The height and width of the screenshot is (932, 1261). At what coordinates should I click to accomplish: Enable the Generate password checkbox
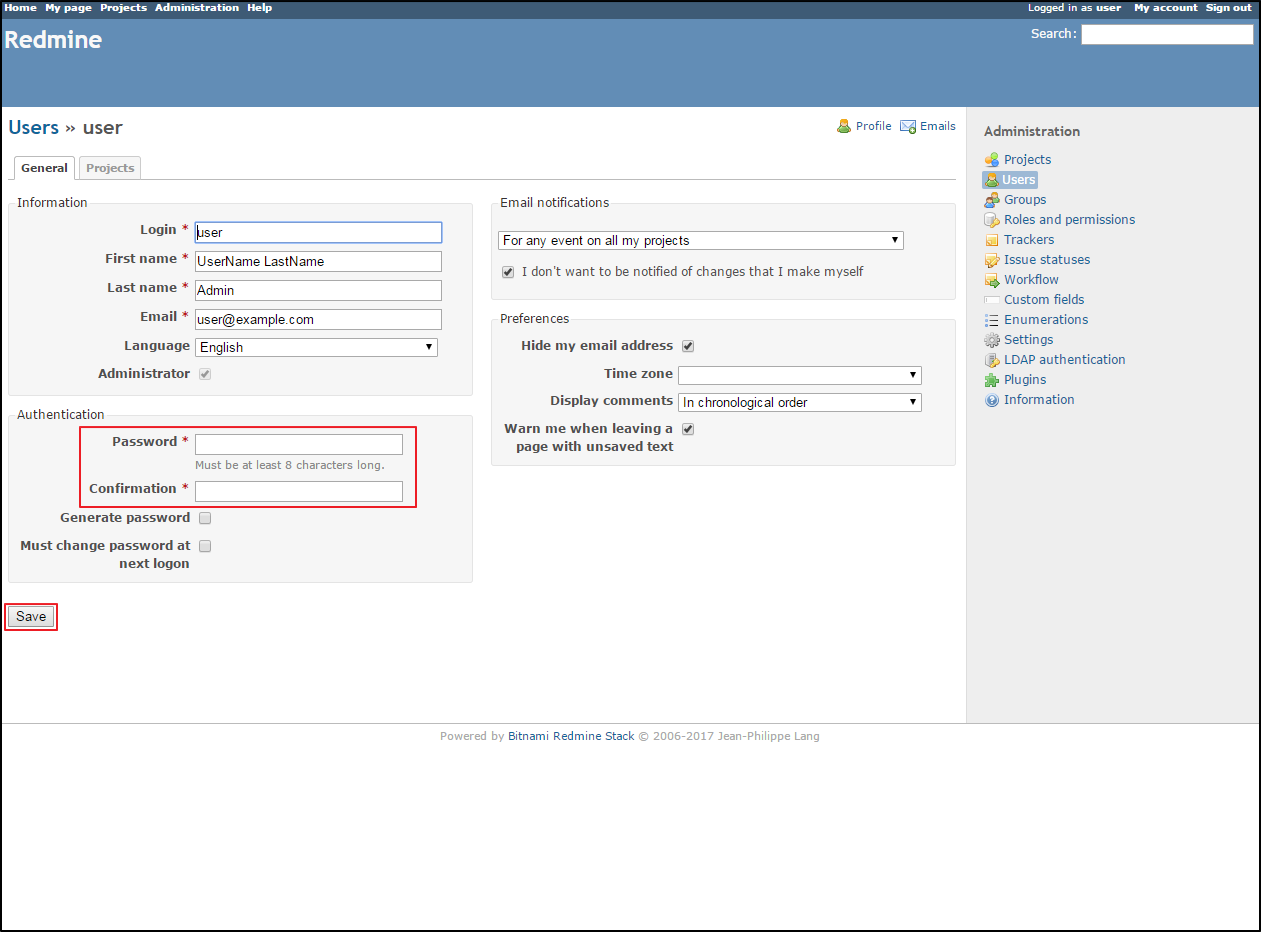click(205, 518)
